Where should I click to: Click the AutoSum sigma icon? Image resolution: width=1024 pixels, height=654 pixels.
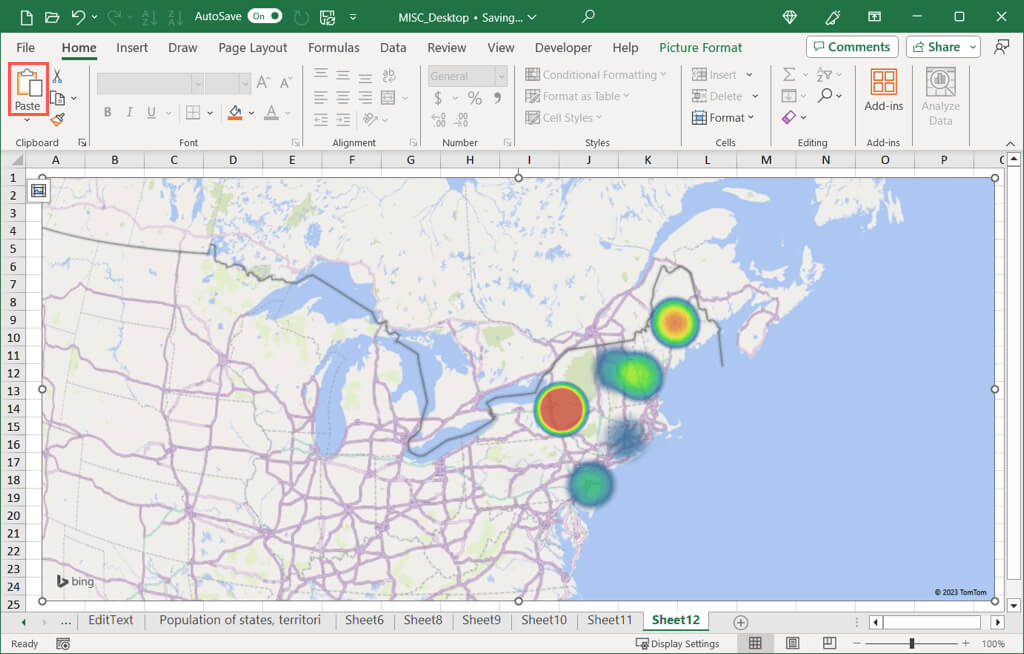point(789,75)
